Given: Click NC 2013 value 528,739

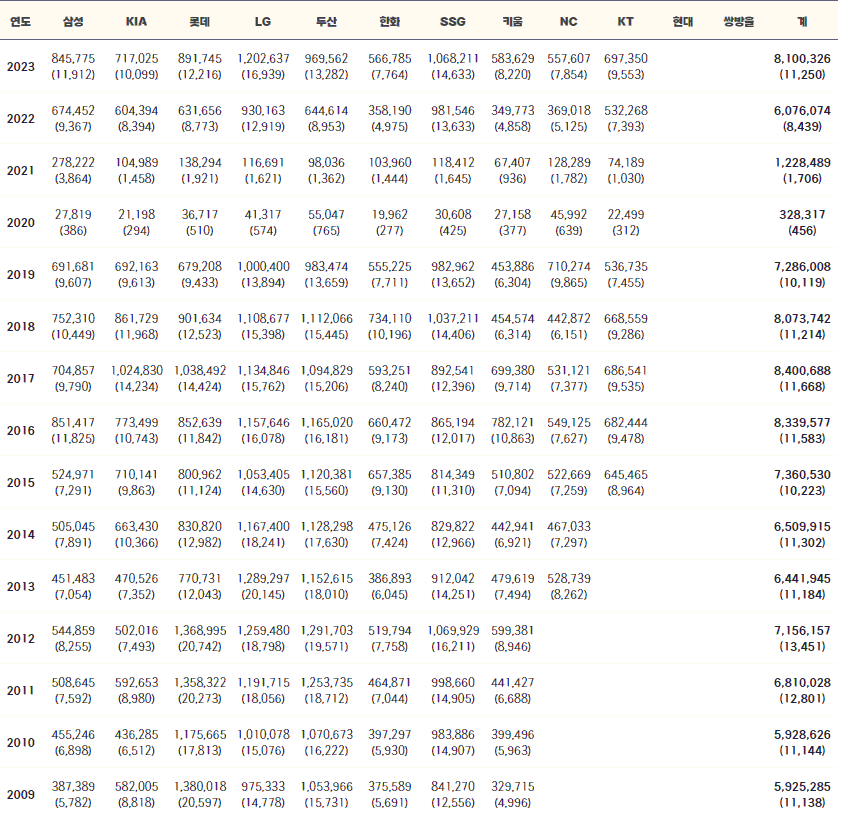Looking at the screenshot, I should [x=569, y=579].
